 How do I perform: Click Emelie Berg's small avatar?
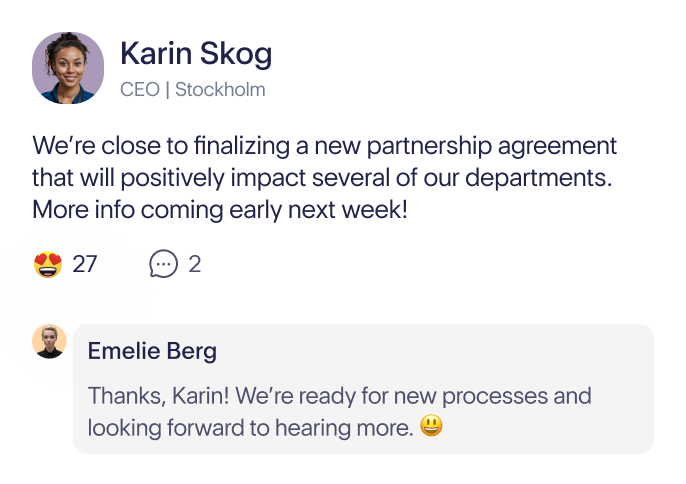tap(49, 341)
